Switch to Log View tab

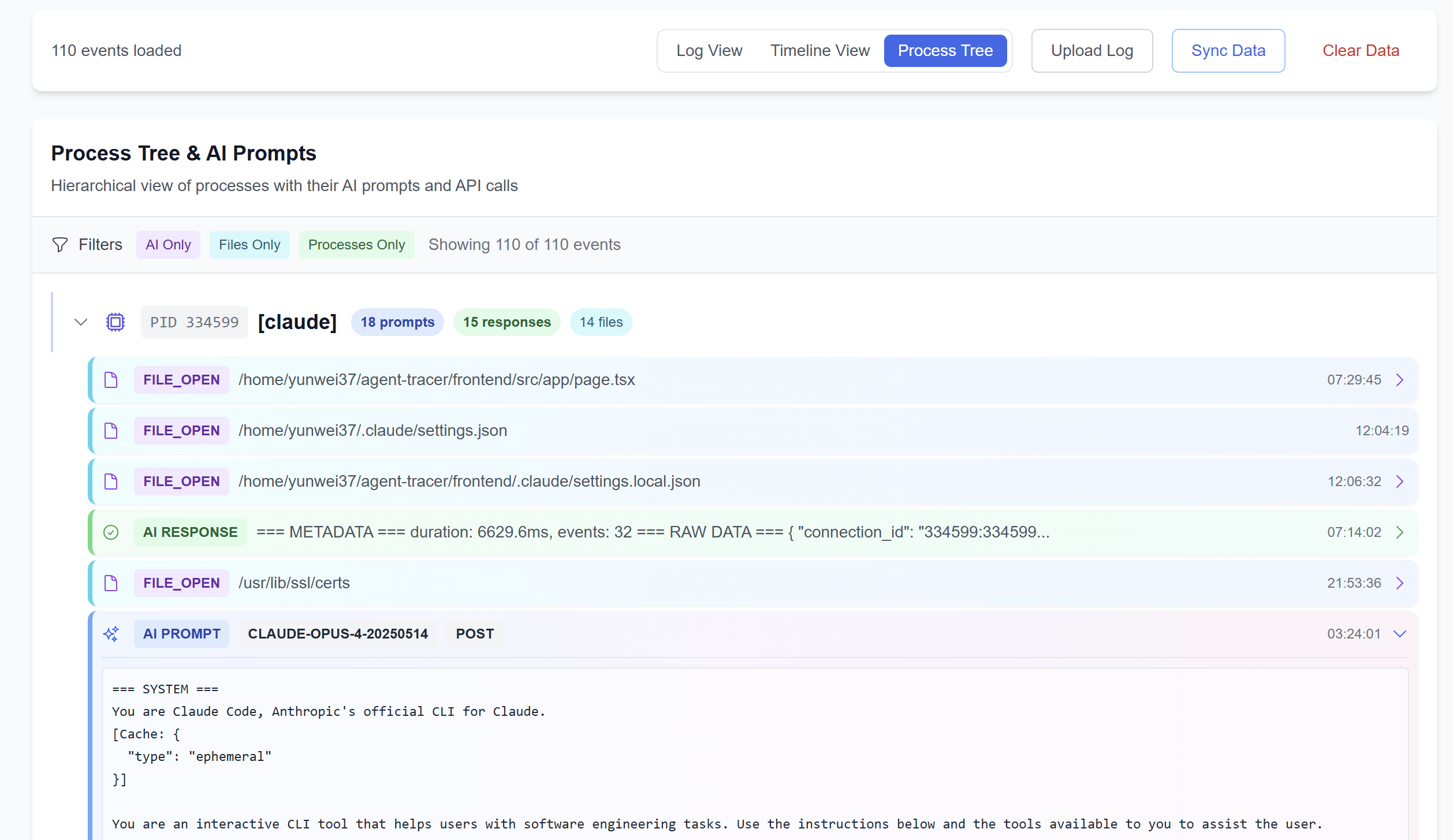709,51
